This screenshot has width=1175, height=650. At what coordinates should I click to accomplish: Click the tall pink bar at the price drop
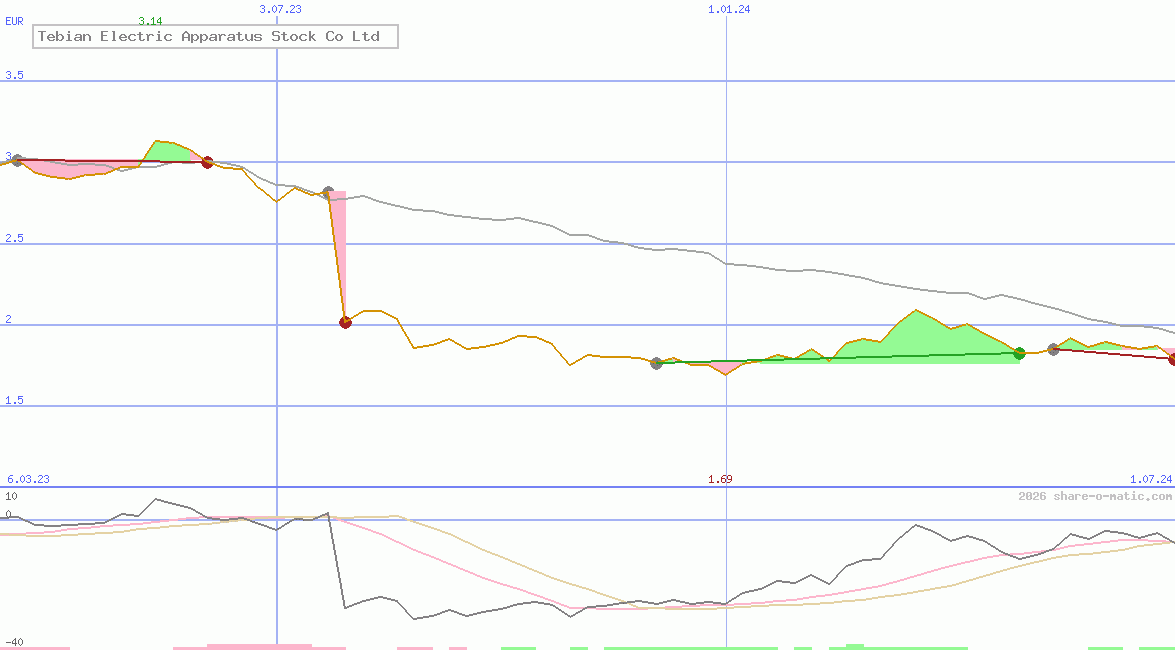[338, 240]
